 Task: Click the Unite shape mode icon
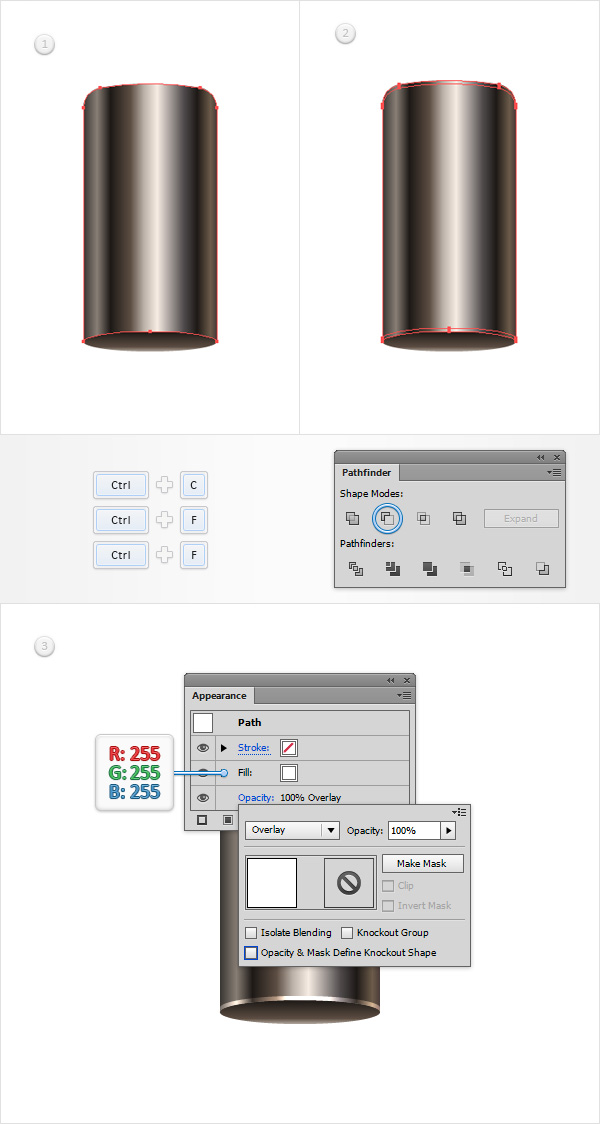pos(352,518)
